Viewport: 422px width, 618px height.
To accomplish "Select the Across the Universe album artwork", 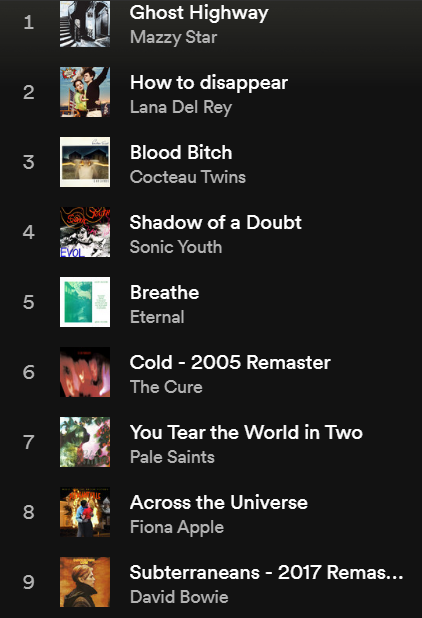I will (85, 512).
